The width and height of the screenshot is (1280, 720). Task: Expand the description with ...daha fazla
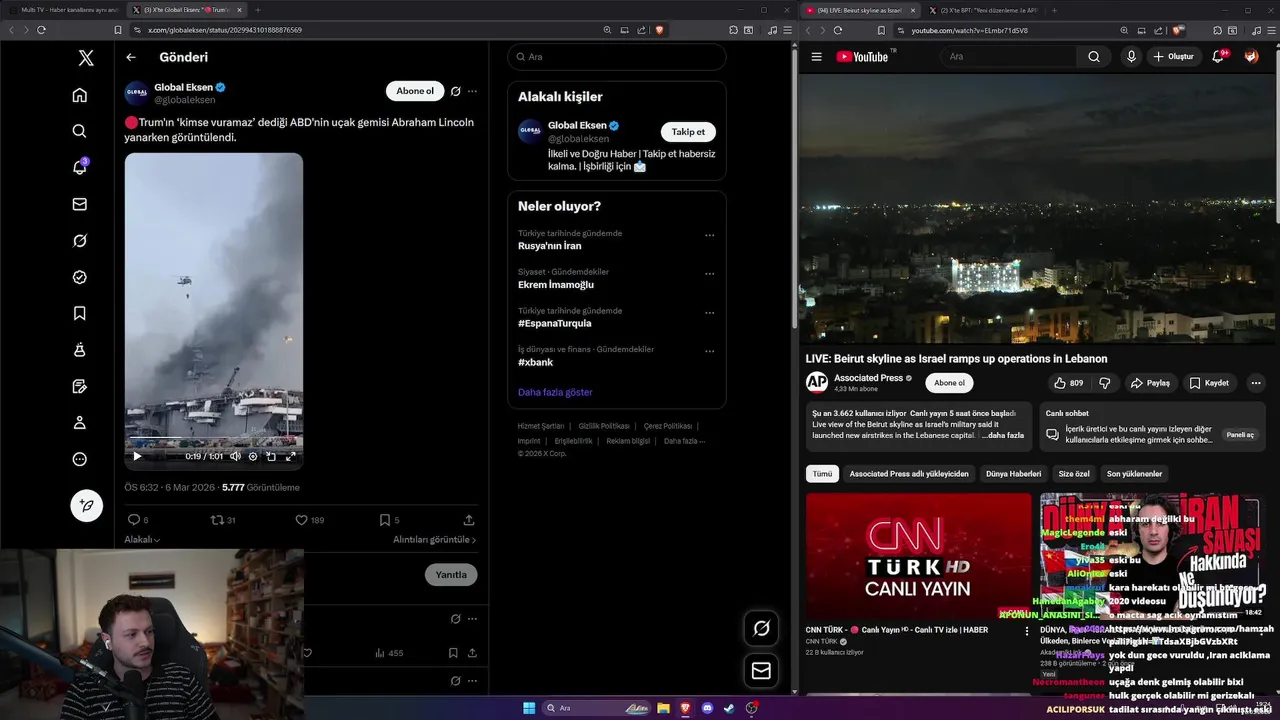1005,435
